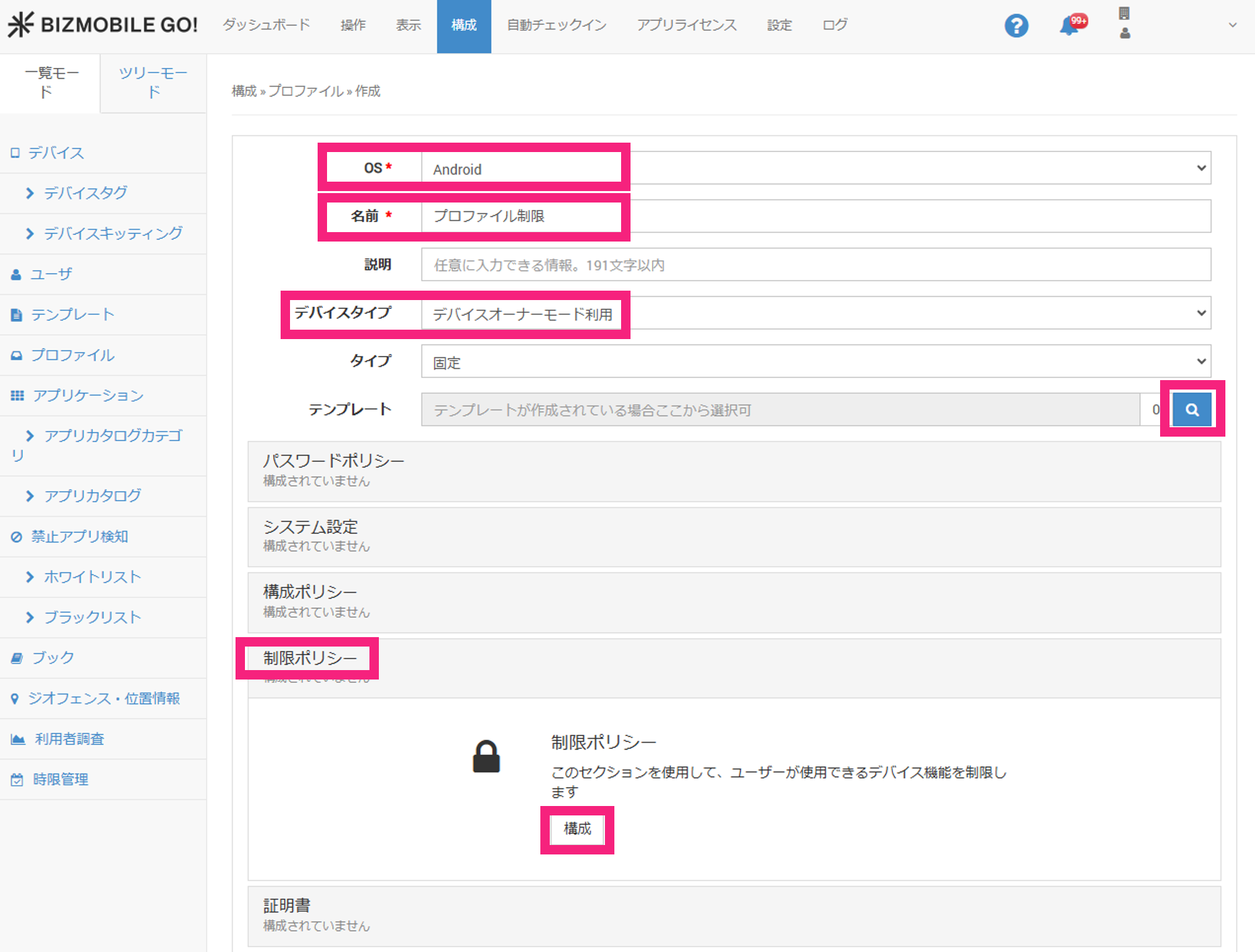Open ジオフェンス・位置情報 in sidebar
1255x952 pixels.
tap(104, 698)
